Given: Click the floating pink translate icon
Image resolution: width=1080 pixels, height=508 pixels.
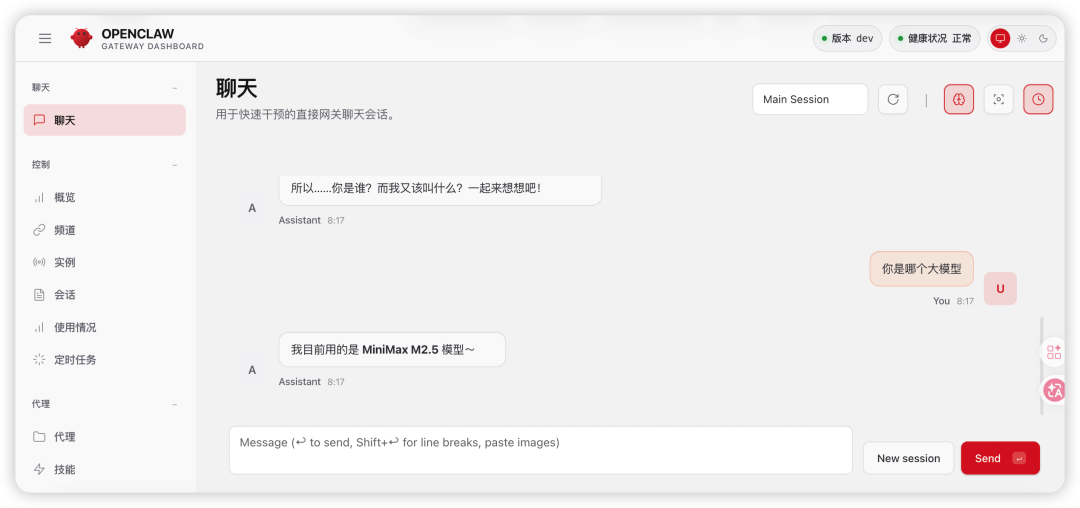Looking at the screenshot, I should [1054, 391].
